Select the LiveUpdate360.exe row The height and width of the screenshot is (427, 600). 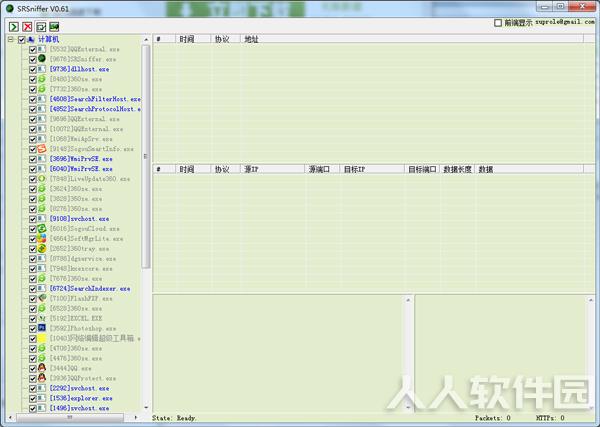point(90,179)
